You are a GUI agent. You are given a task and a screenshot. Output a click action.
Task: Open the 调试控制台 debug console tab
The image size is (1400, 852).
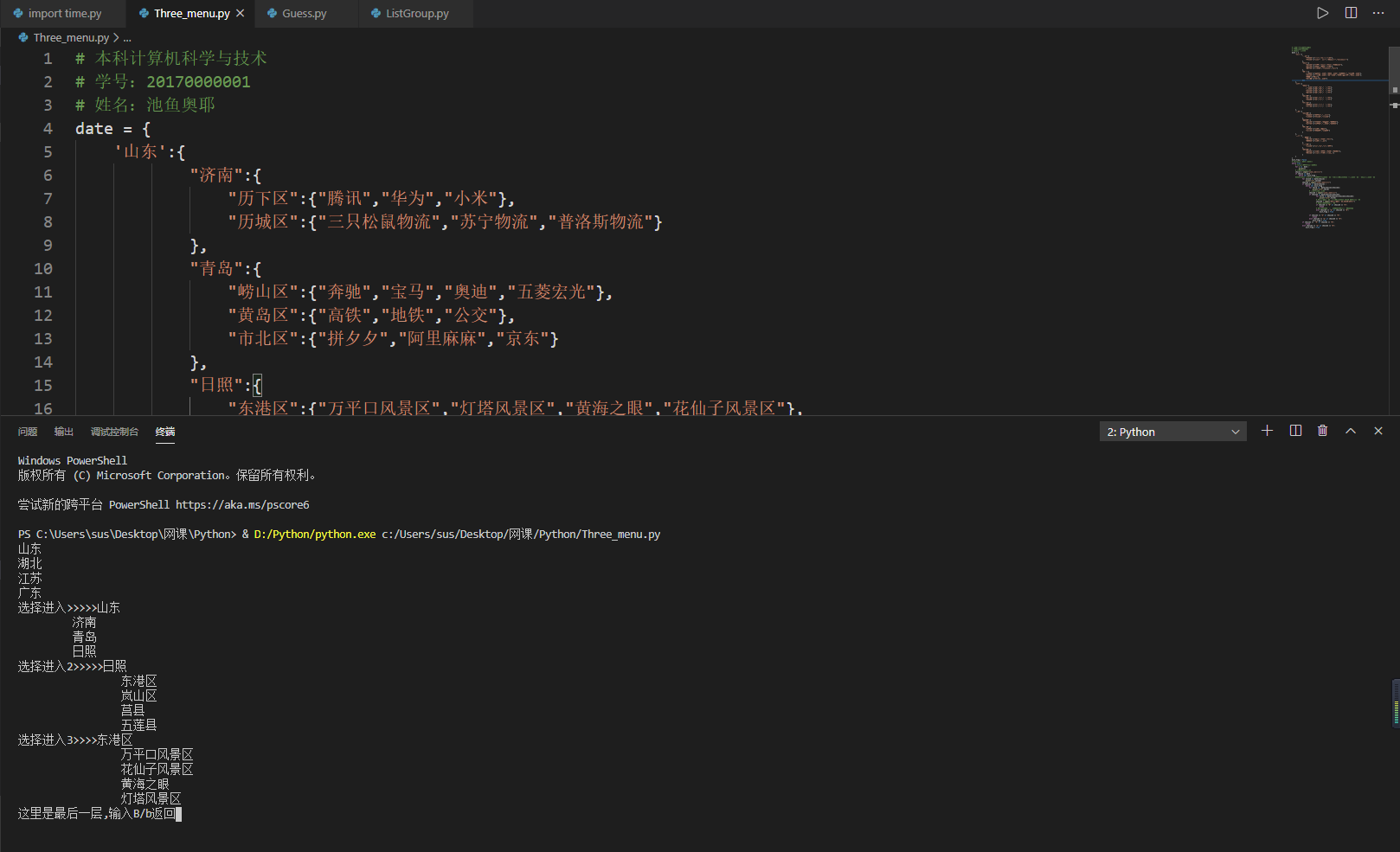(x=114, y=432)
